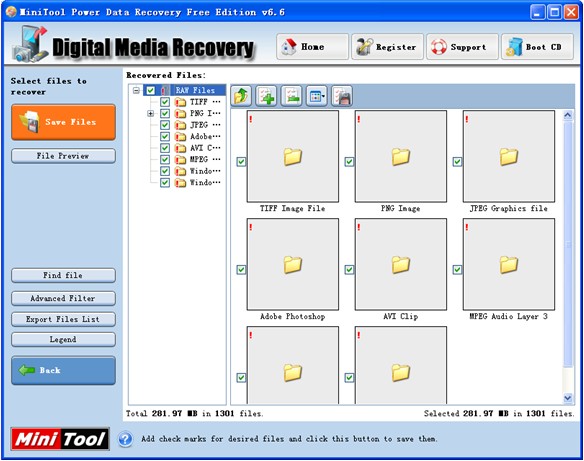Click the 'Total 281.97 MB in 1301 files' text
Screen dimensions: 584x461
point(194,414)
